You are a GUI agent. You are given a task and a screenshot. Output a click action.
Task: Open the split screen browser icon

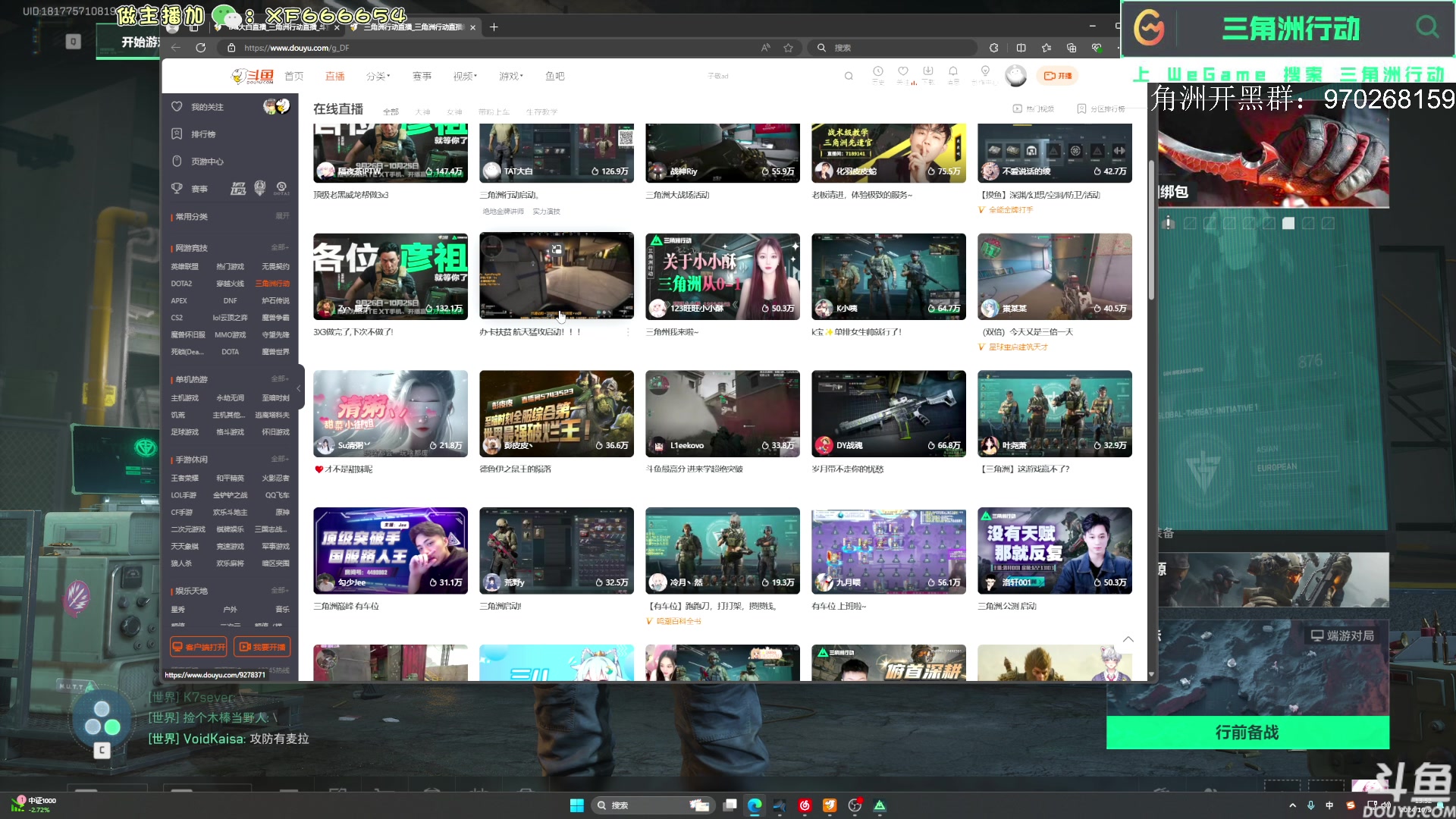[x=1021, y=48]
